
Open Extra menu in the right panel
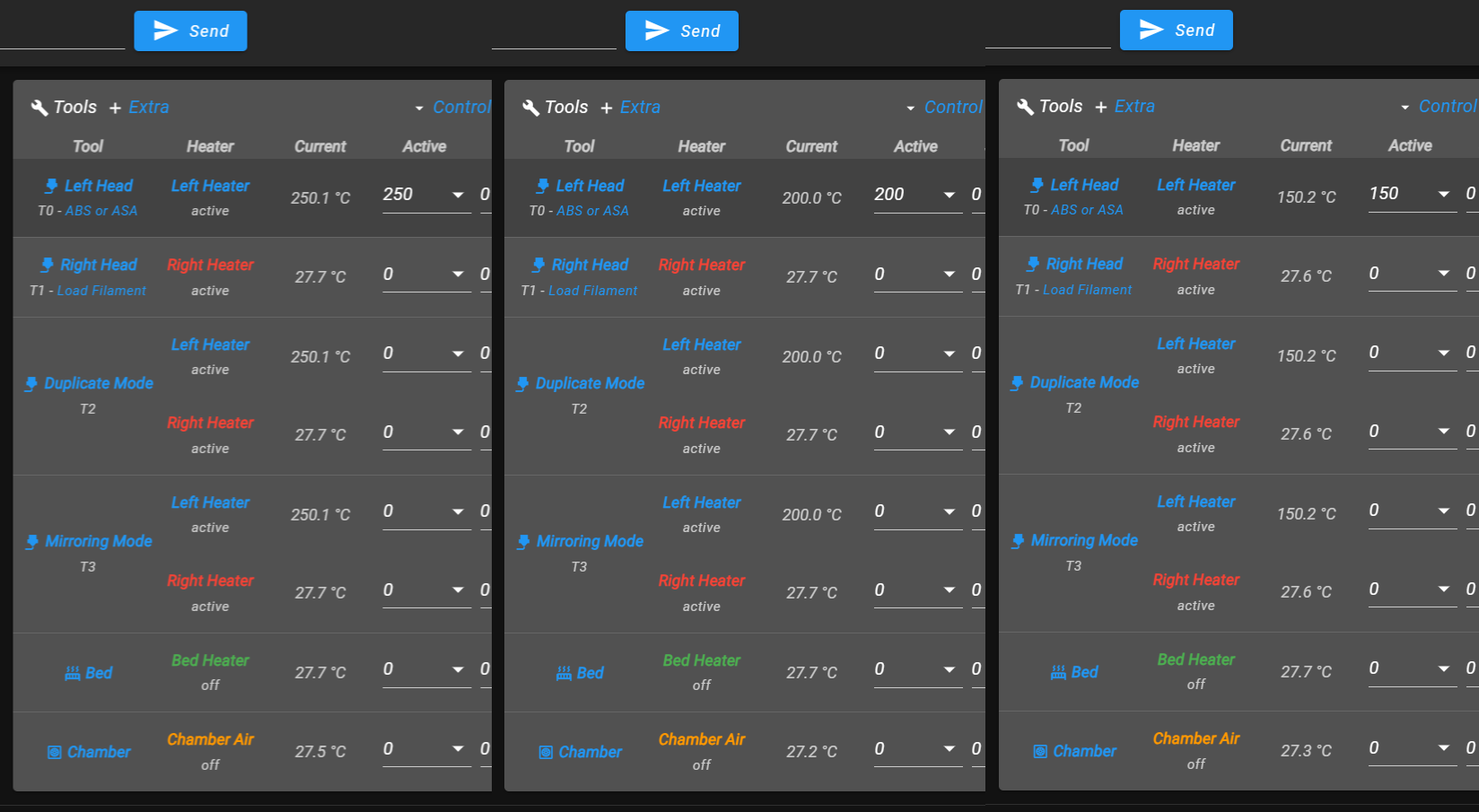coord(1125,107)
